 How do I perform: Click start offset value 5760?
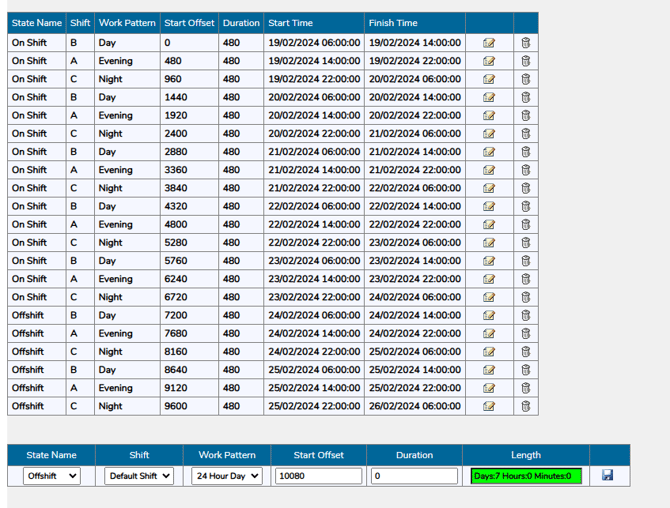(176, 261)
